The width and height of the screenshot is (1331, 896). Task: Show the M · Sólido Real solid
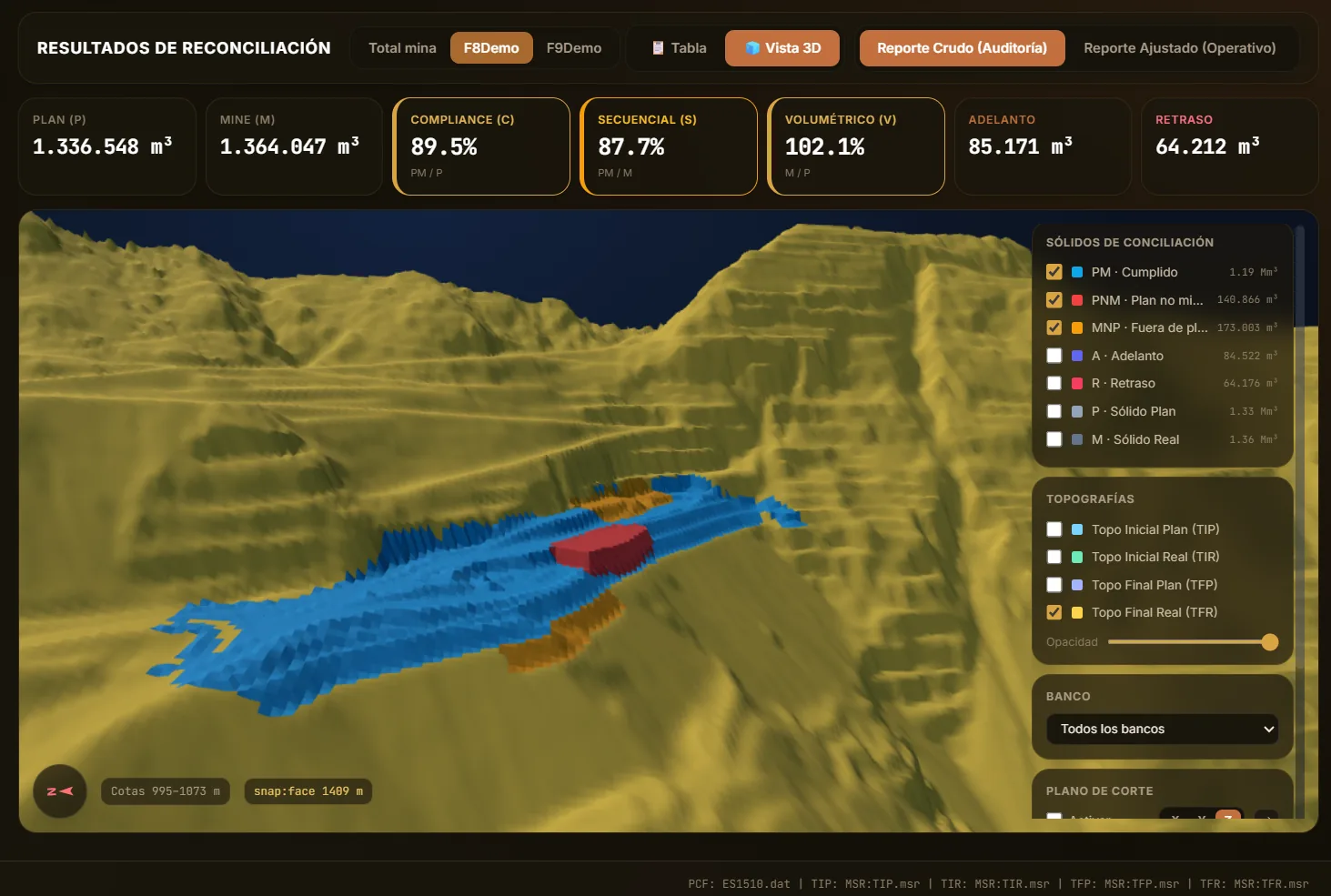coord(1054,439)
